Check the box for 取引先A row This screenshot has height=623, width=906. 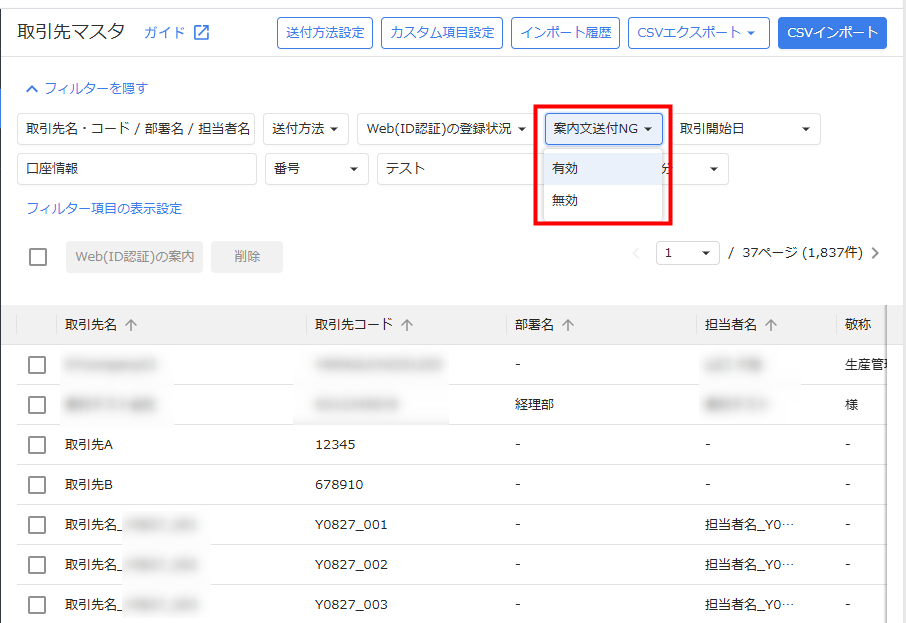tap(37, 445)
